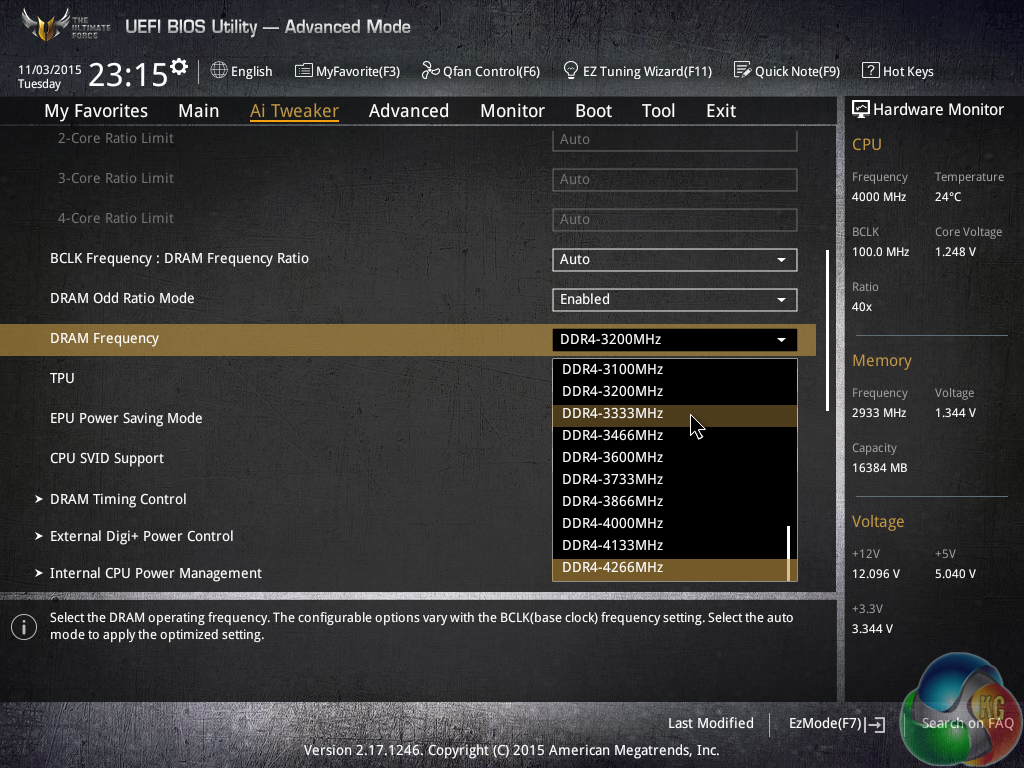Go to the Boot tab
The width and height of the screenshot is (1024, 768).
coord(593,111)
